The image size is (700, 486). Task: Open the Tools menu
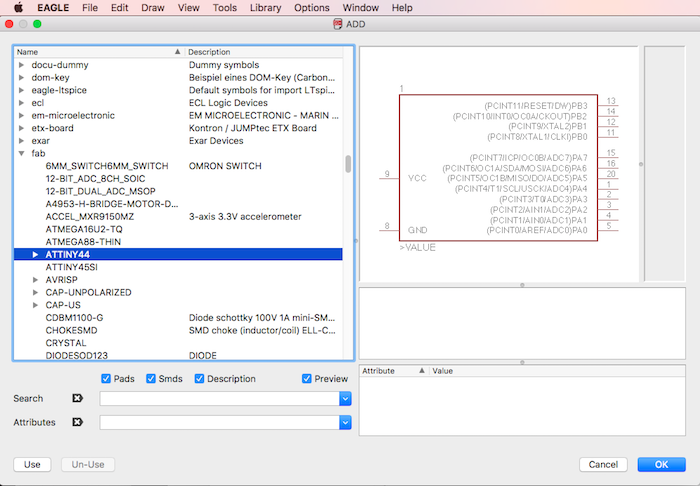[x=225, y=8]
